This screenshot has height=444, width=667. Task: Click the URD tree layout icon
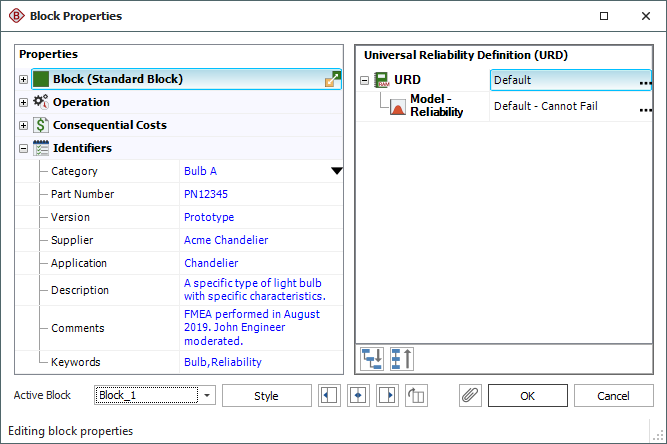(x=373, y=357)
